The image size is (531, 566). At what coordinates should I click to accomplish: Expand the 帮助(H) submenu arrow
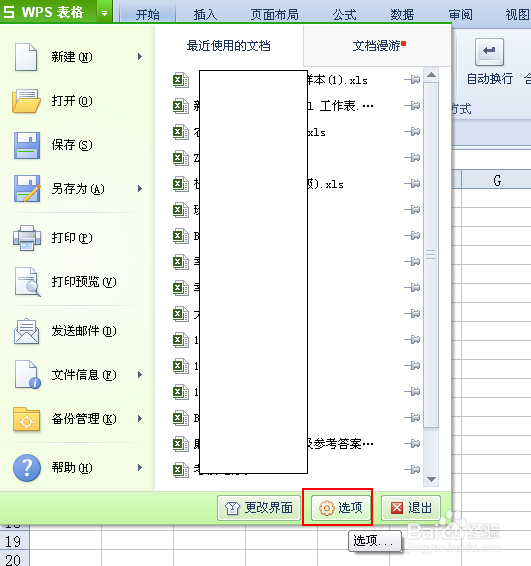[x=140, y=468]
